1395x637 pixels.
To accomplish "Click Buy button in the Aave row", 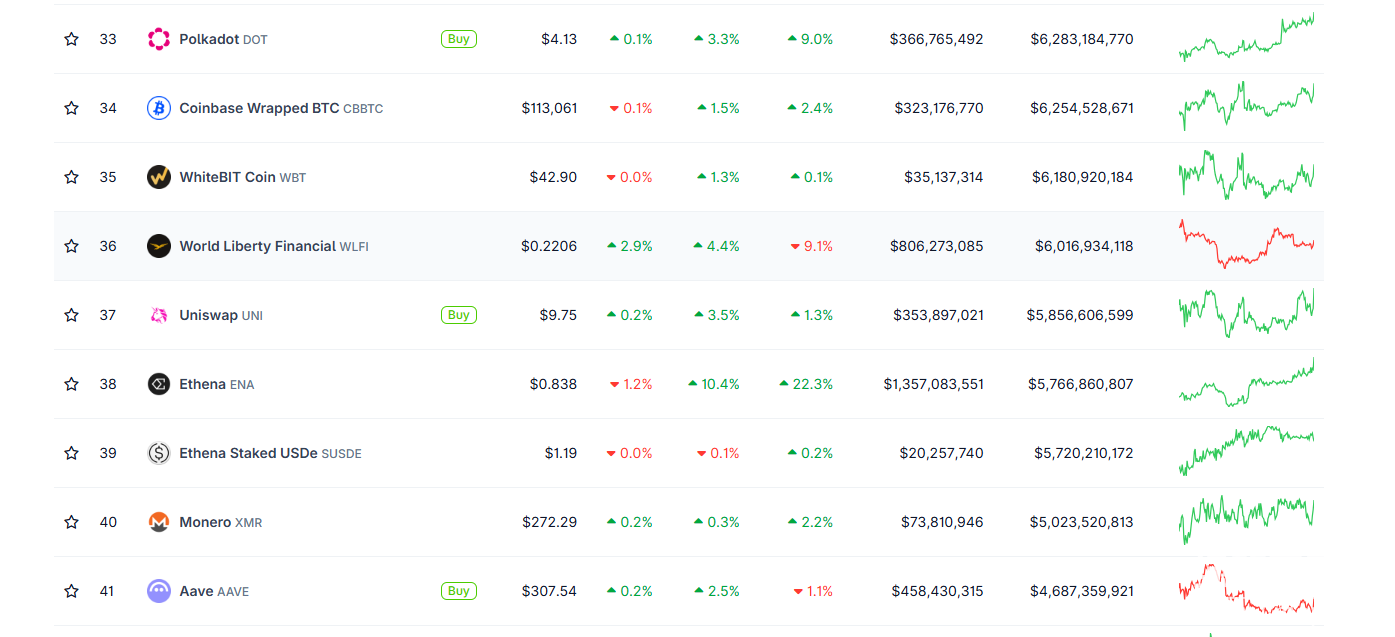I will click(x=458, y=591).
